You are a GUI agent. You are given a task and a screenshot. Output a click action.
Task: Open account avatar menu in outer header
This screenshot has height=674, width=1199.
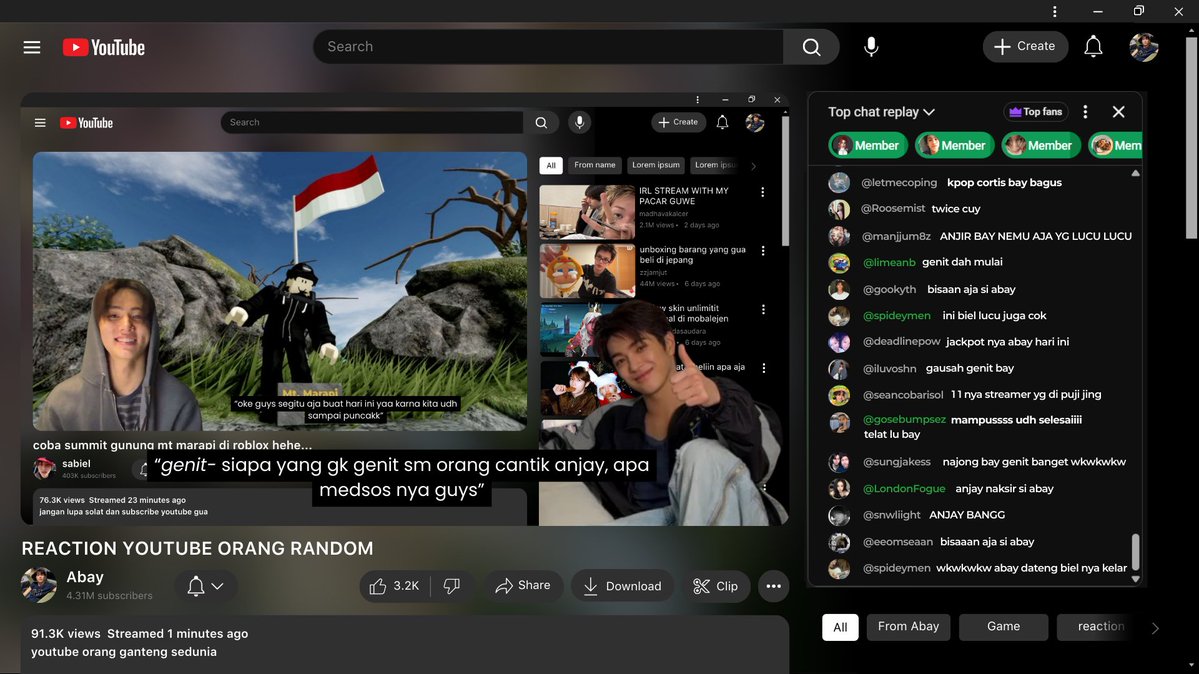click(x=1144, y=47)
